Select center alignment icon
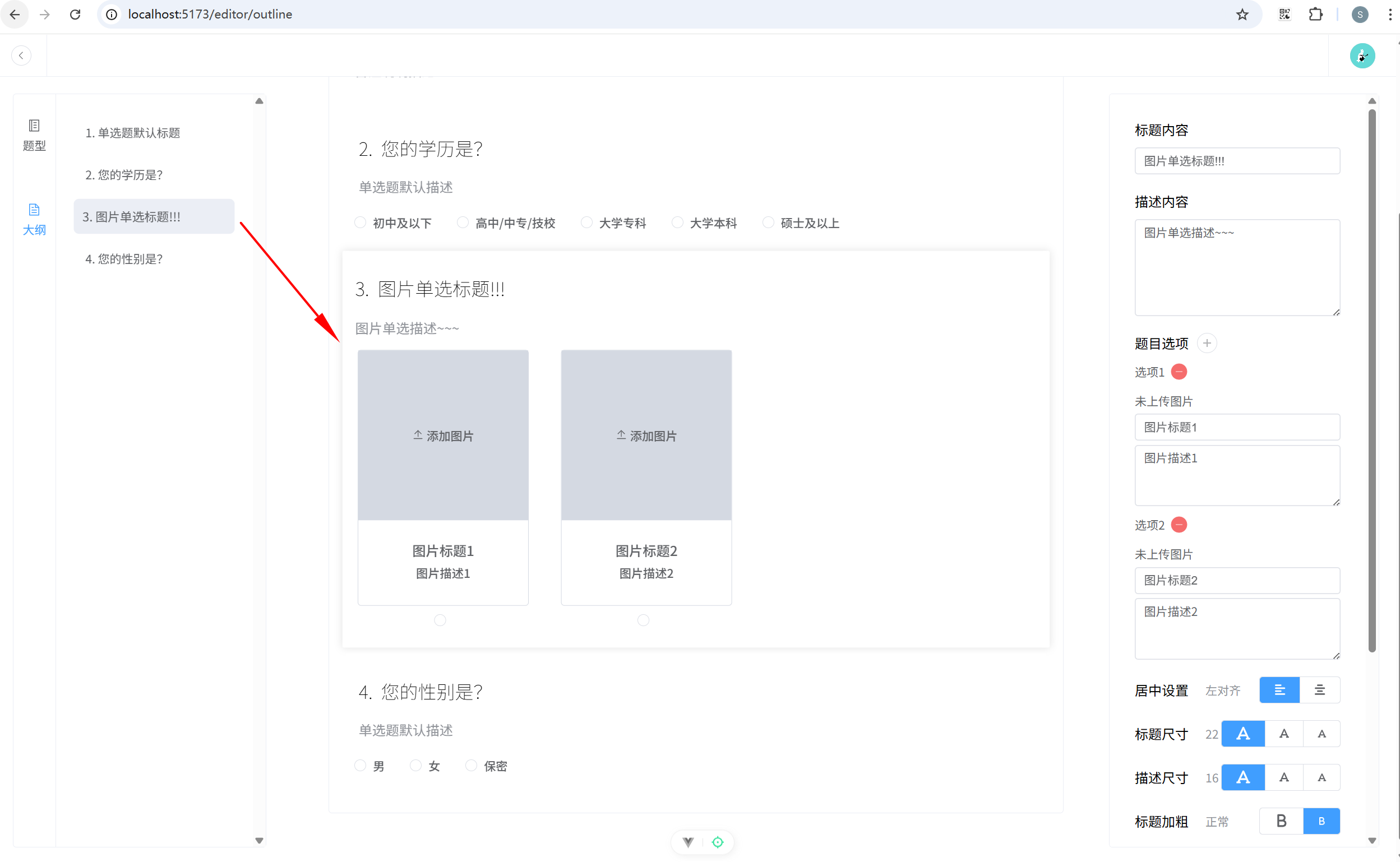This screenshot has height=862, width=1400. [x=1320, y=690]
